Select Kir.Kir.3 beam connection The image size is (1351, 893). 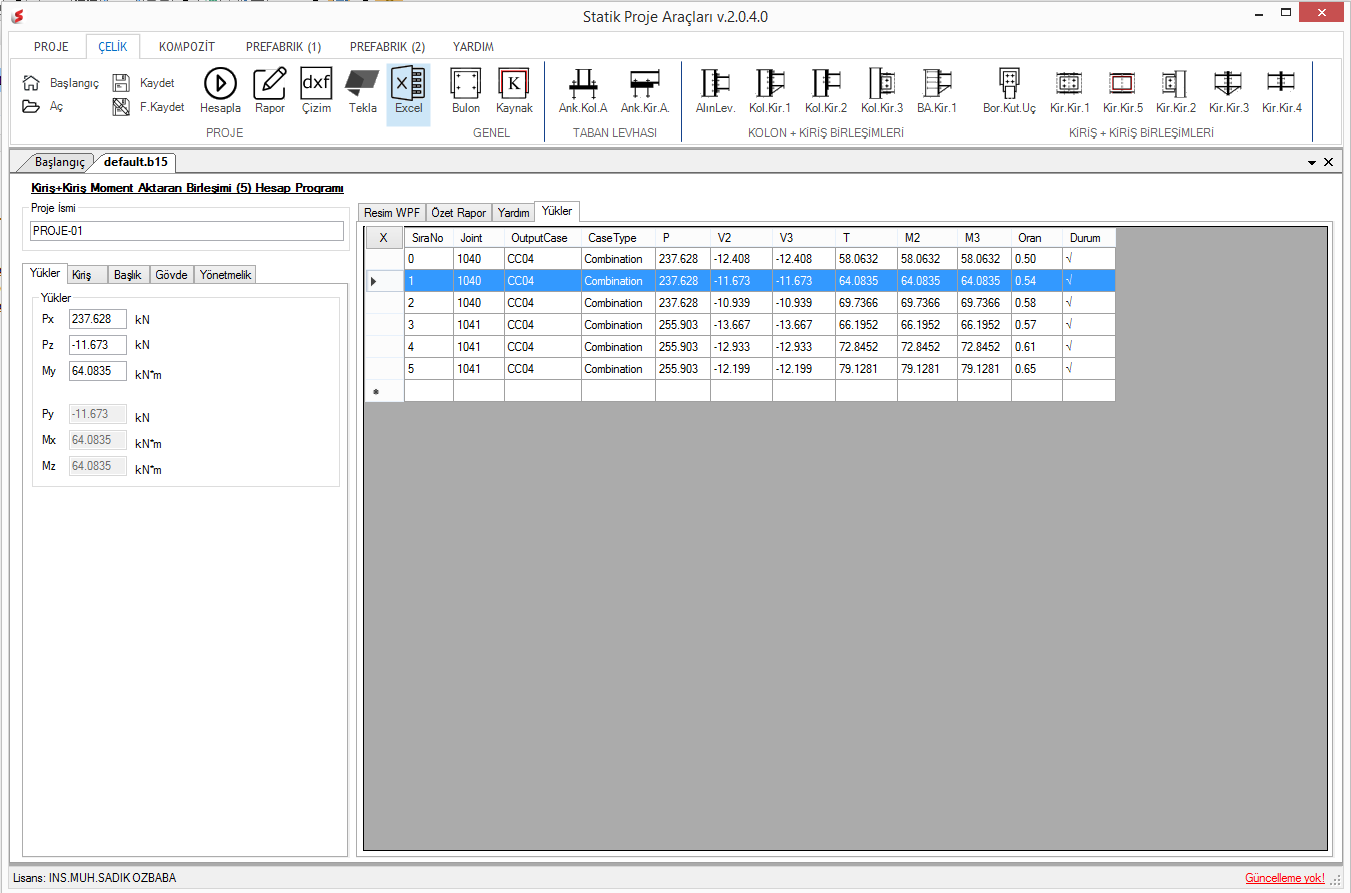click(x=1229, y=91)
